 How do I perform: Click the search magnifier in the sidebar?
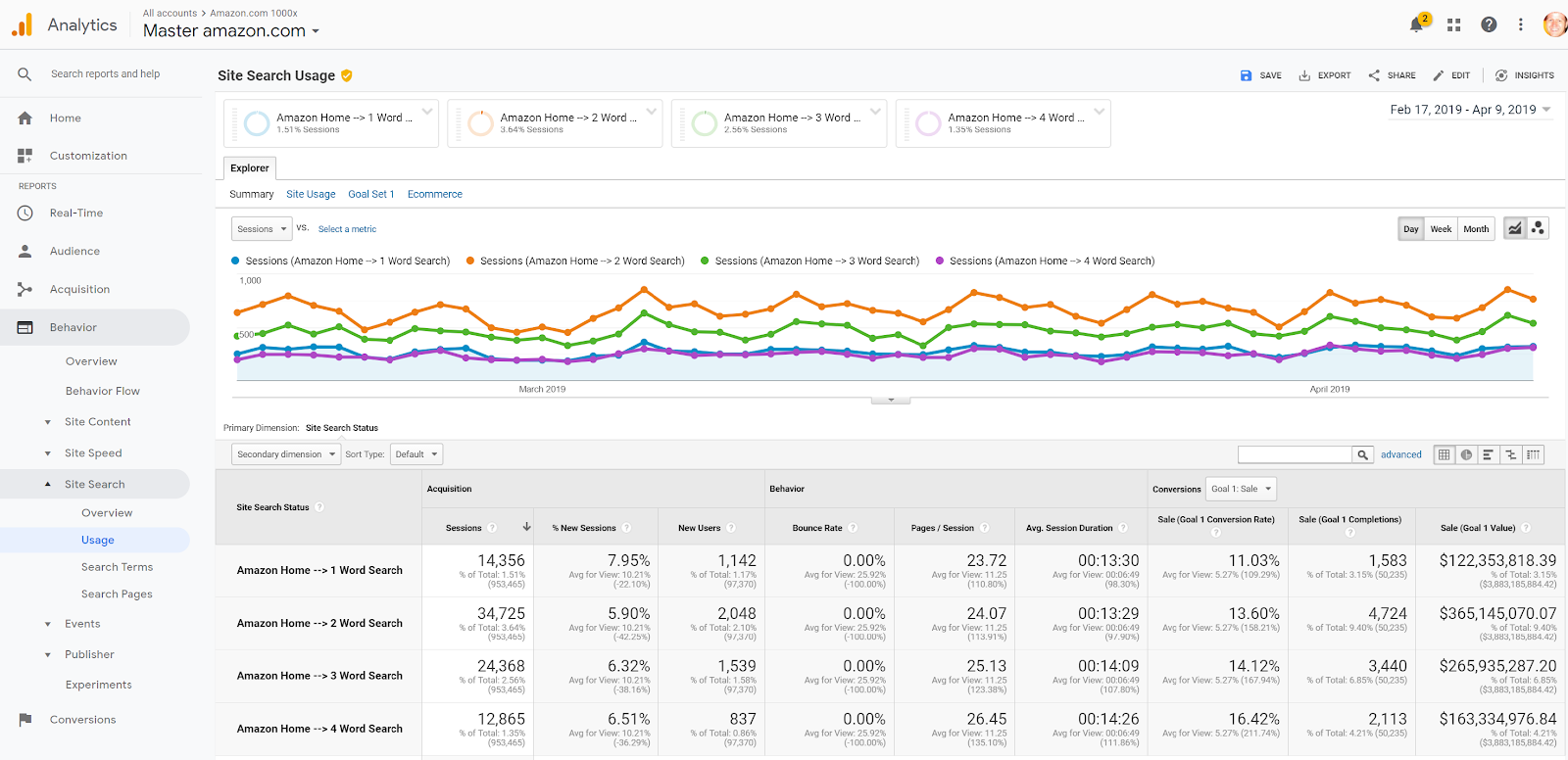tap(24, 73)
